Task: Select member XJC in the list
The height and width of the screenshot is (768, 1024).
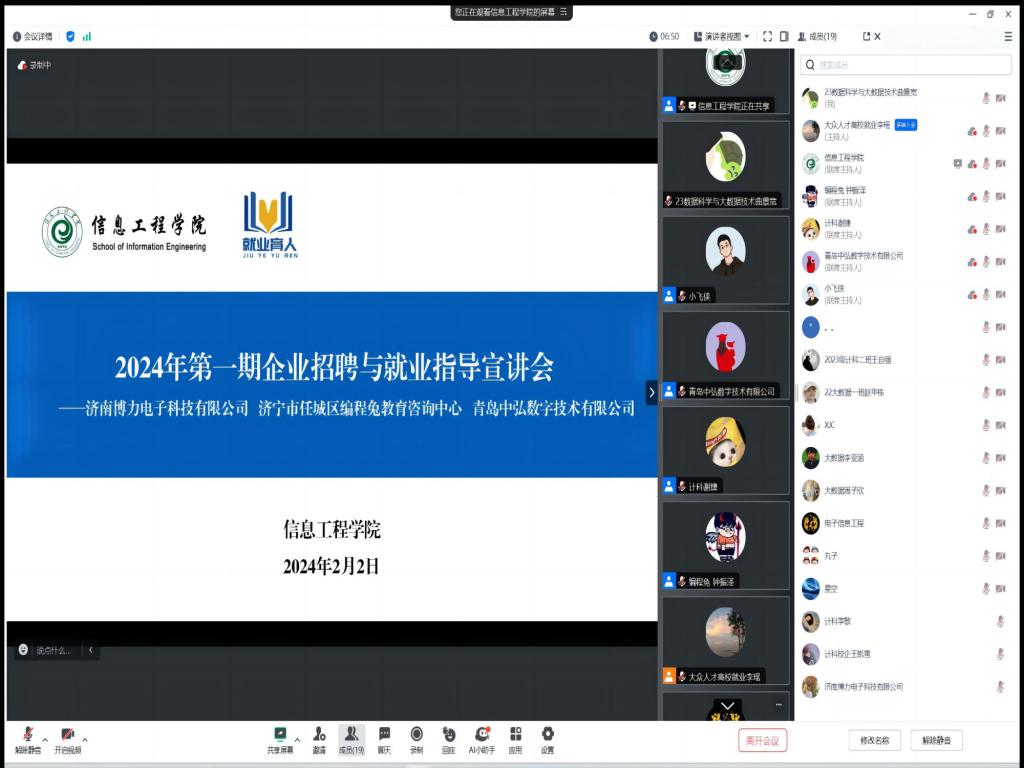Action: point(906,425)
